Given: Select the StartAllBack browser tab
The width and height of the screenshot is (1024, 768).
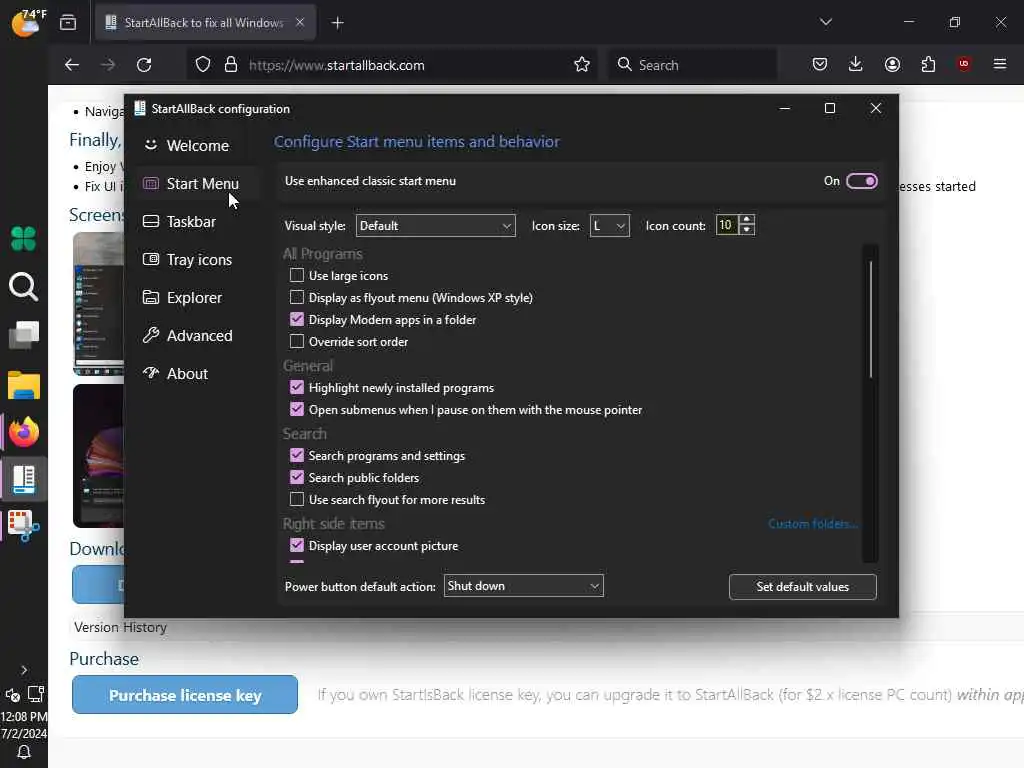Looking at the screenshot, I should pyautogui.click(x=205, y=22).
